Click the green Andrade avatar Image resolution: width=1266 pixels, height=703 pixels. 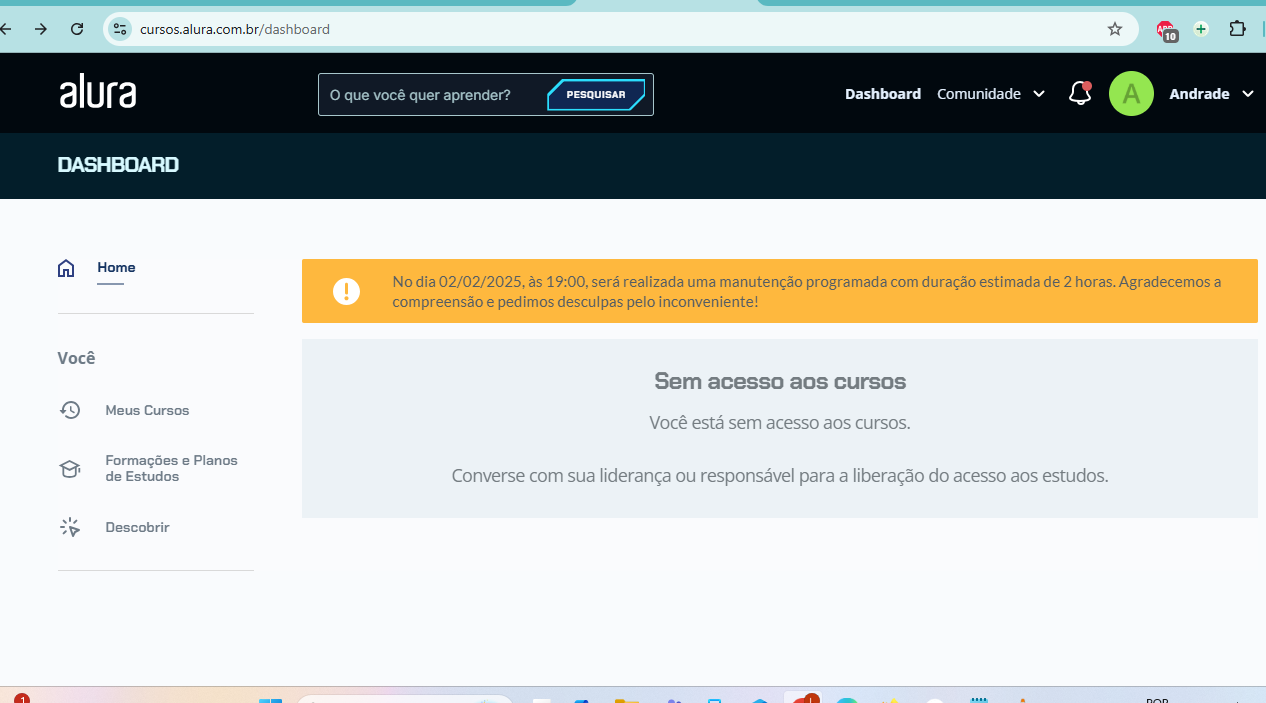(1131, 94)
